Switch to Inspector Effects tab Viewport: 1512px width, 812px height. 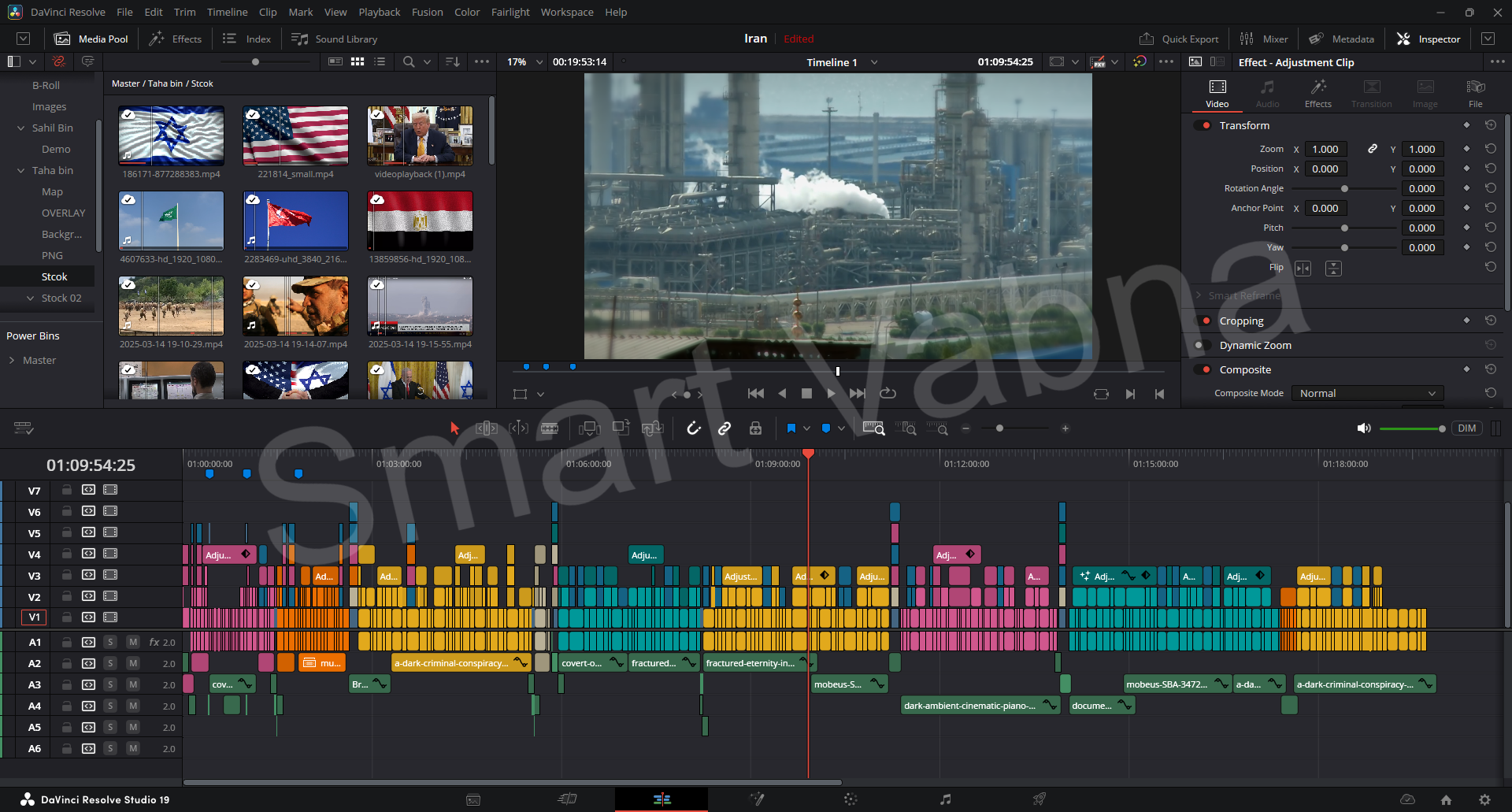(x=1318, y=94)
